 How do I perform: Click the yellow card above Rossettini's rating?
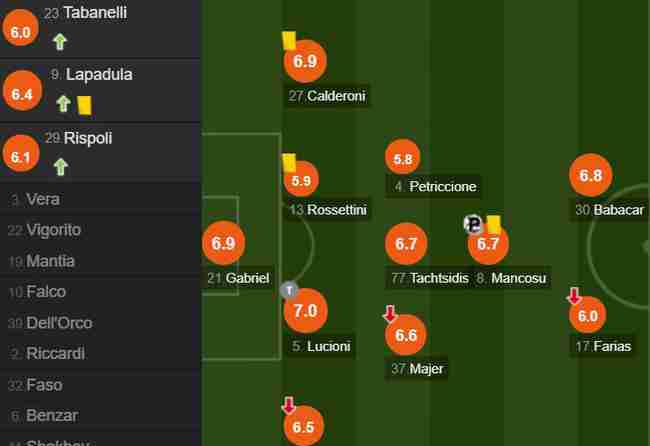289,162
